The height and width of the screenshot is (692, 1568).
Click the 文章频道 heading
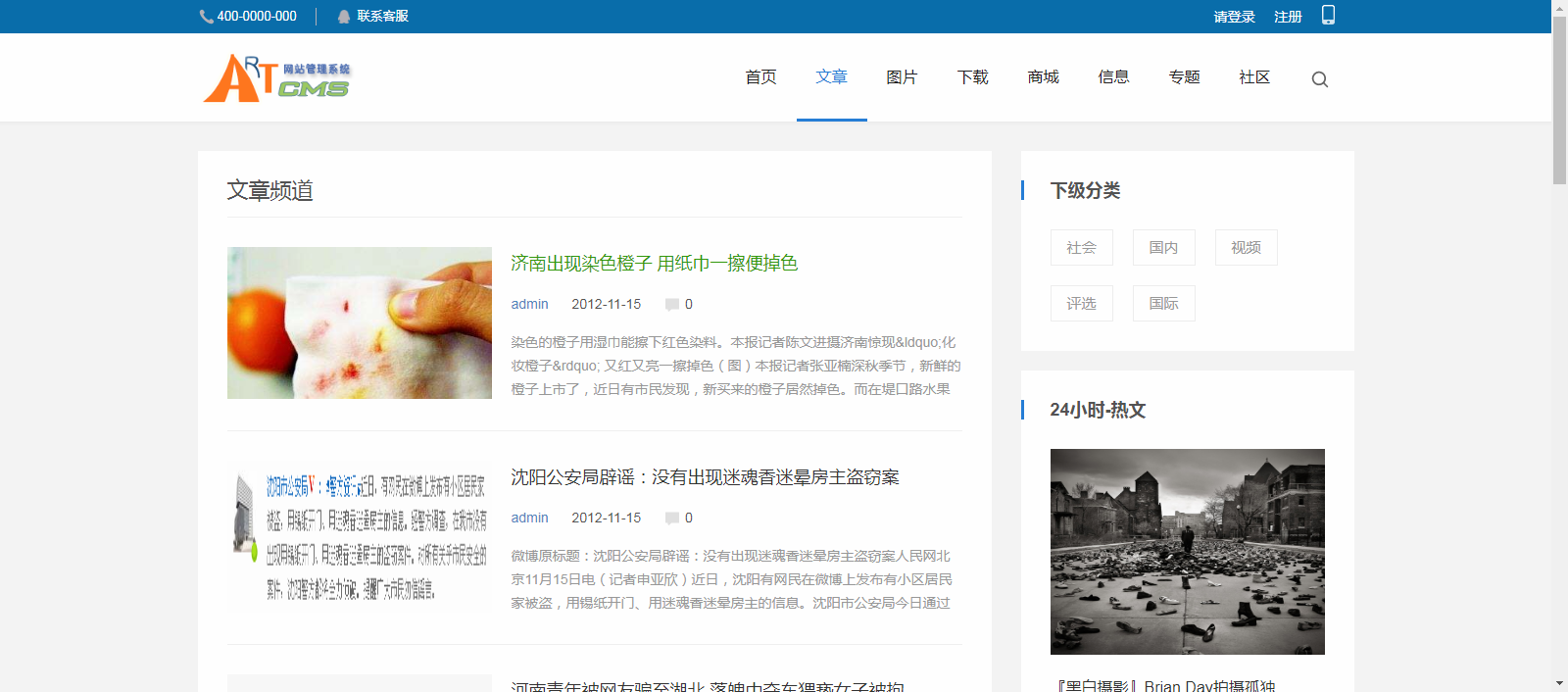pos(270,190)
